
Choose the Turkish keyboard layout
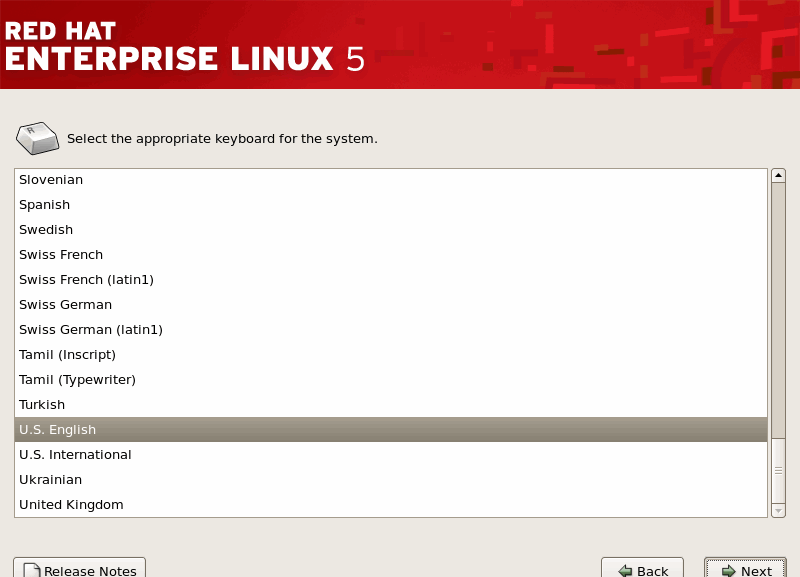coord(42,405)
